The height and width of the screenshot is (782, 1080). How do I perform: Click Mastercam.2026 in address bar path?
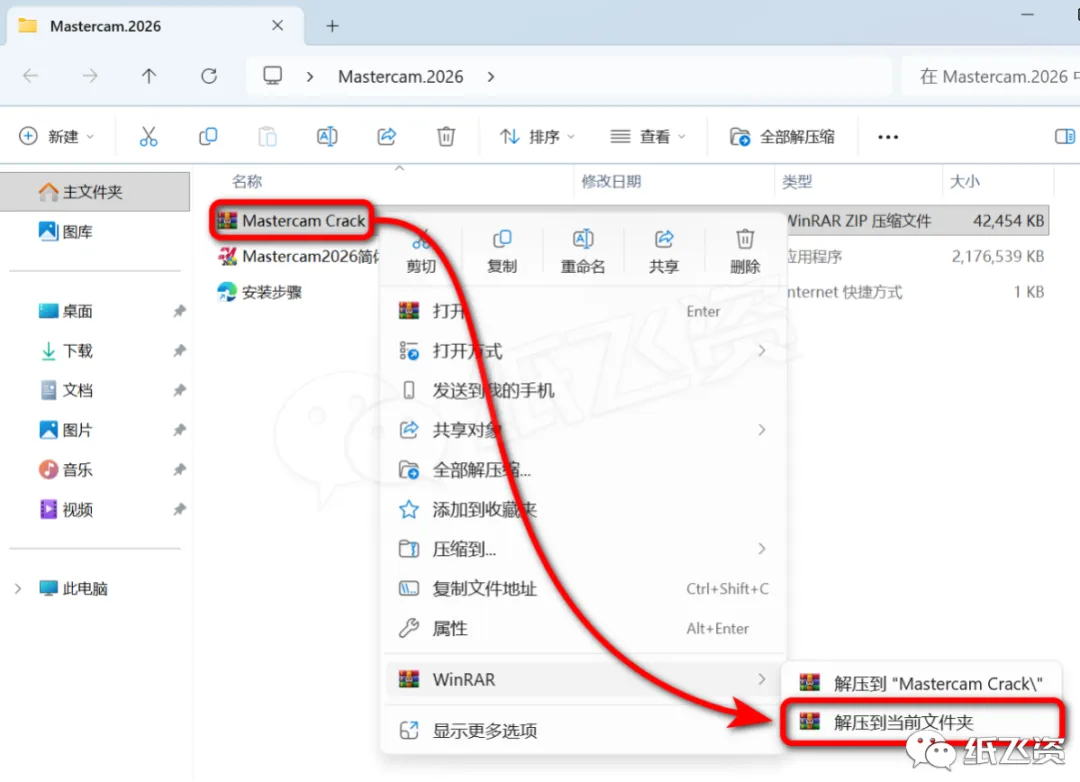pyautogui.click(x=401, y=76)
